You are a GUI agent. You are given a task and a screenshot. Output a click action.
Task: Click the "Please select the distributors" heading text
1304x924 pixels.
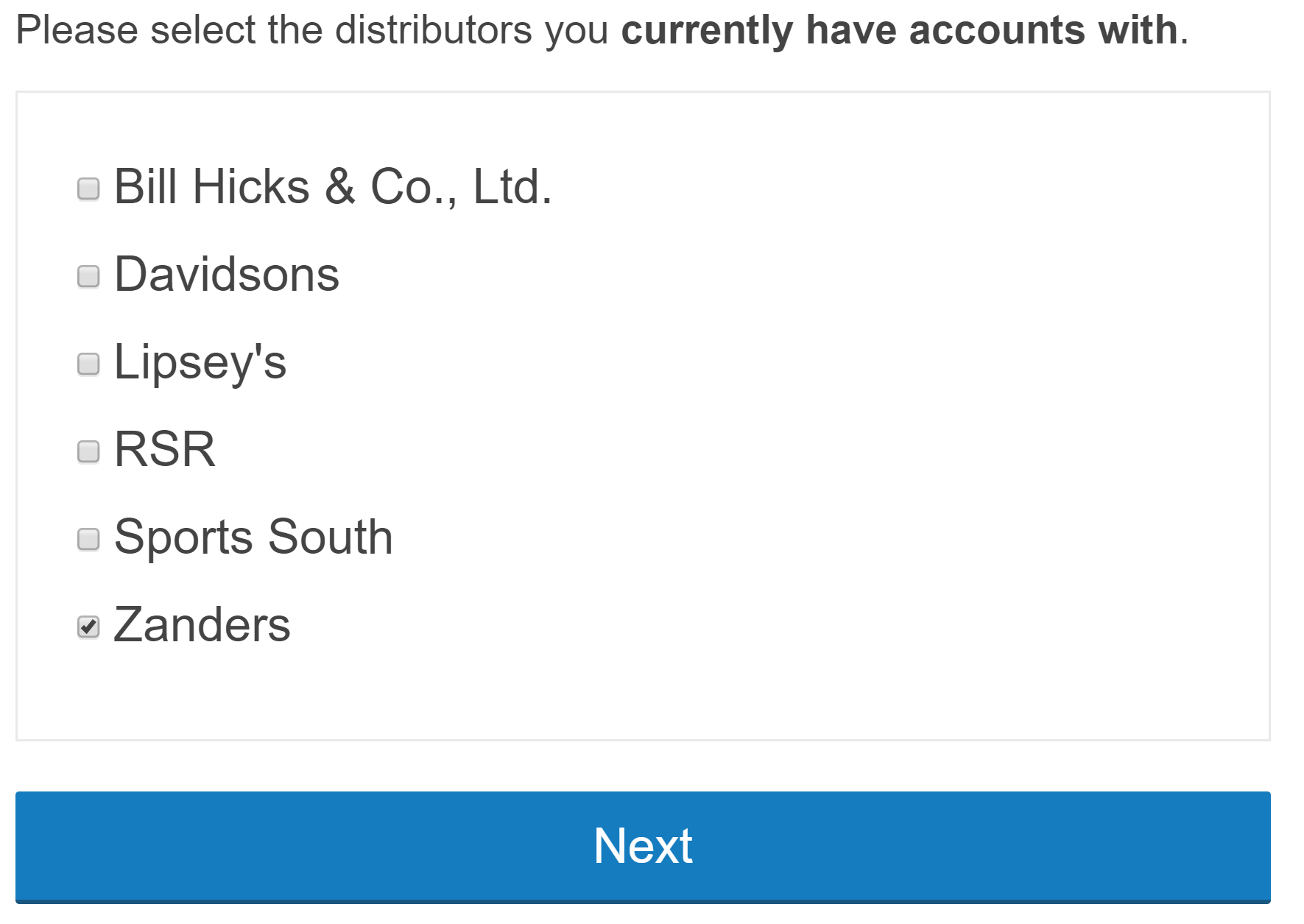point(274,31)
